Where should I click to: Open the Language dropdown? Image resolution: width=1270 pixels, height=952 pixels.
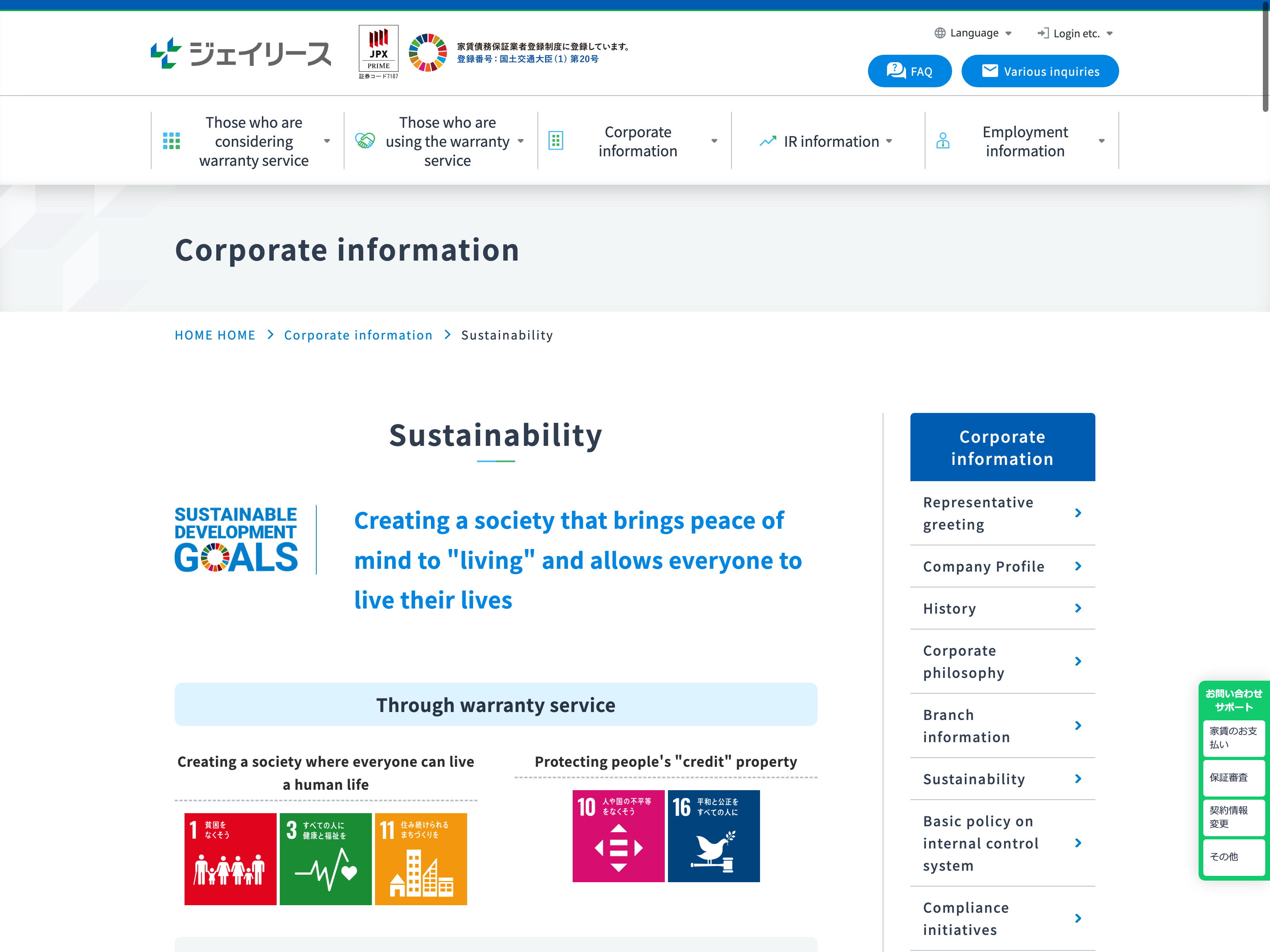tap(973, 33)
